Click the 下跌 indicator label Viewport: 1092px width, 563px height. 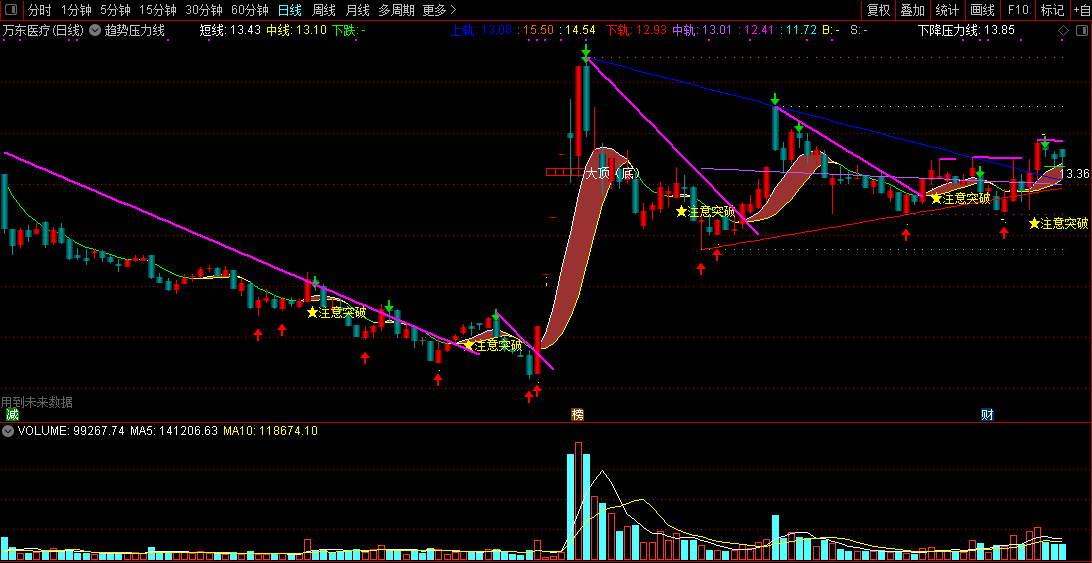coord(348,31)
